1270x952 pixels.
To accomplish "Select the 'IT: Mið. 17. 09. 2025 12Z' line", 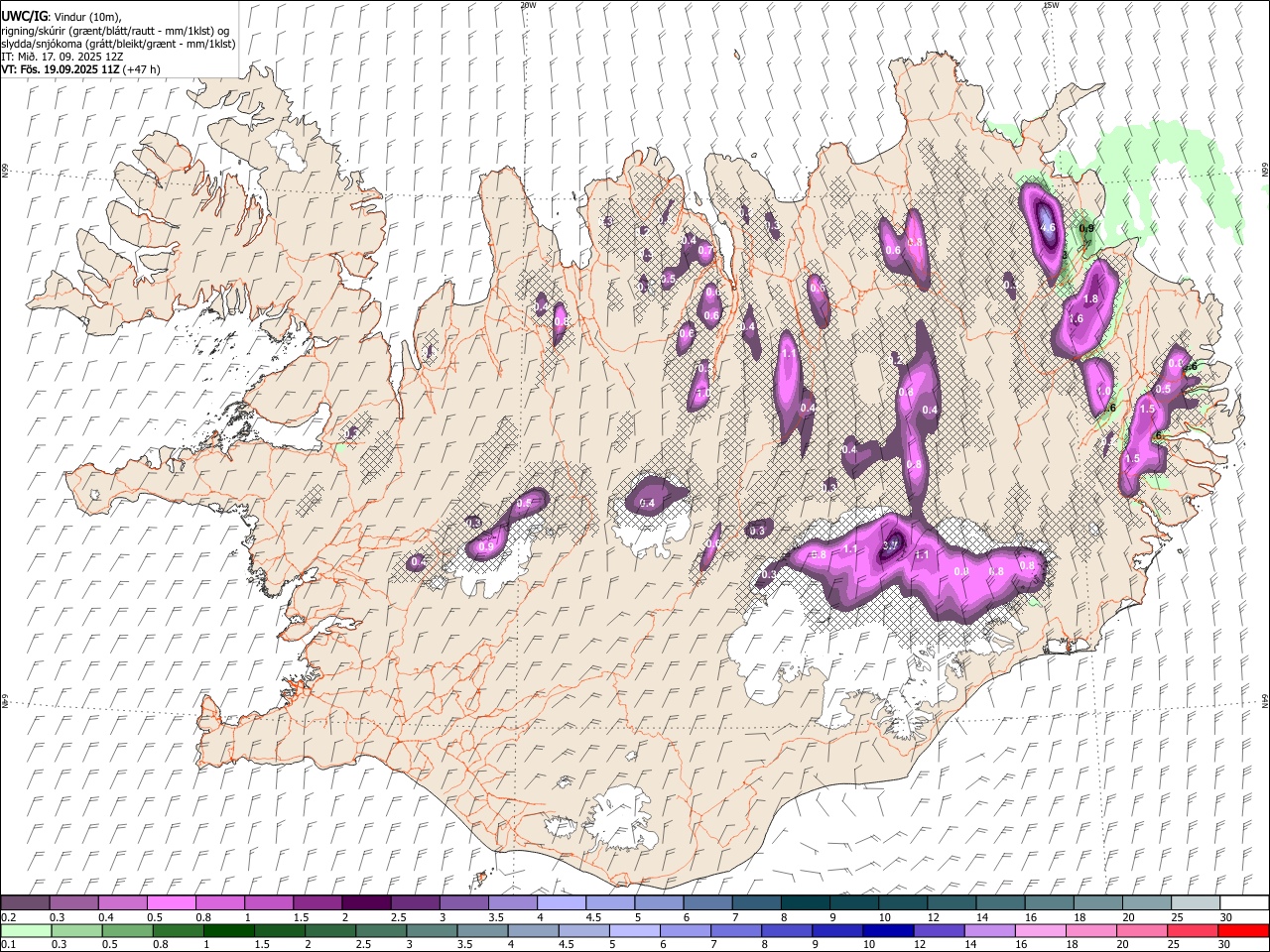I will [63, 57].
